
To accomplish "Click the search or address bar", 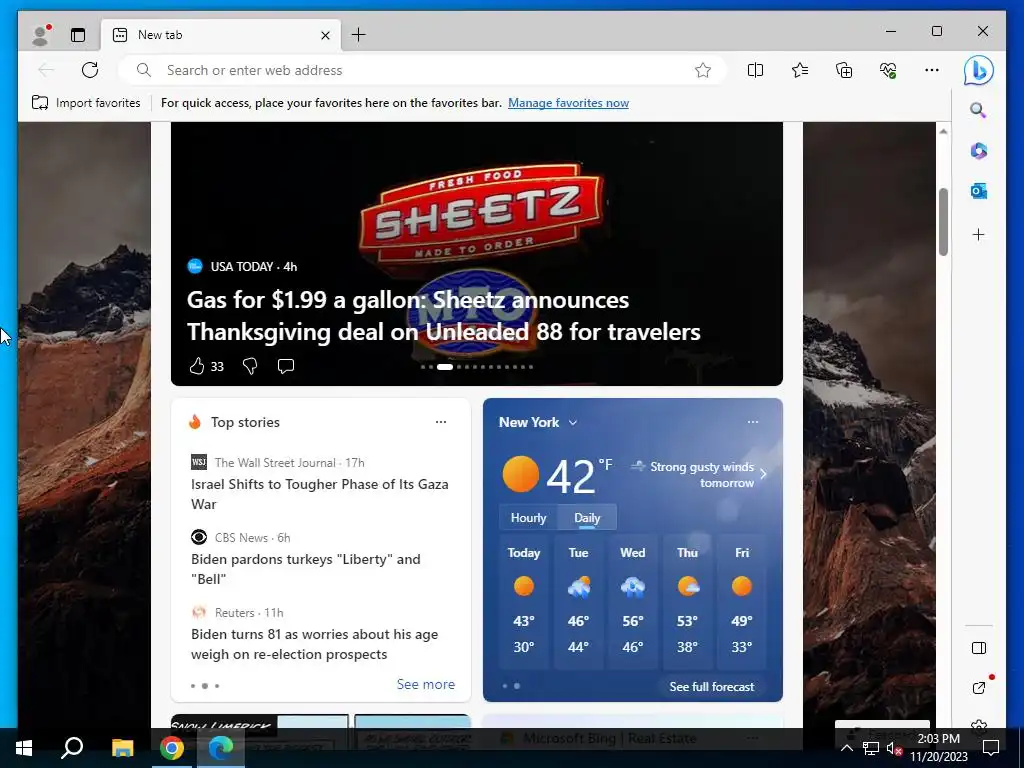I will click(x=421, y=70).
